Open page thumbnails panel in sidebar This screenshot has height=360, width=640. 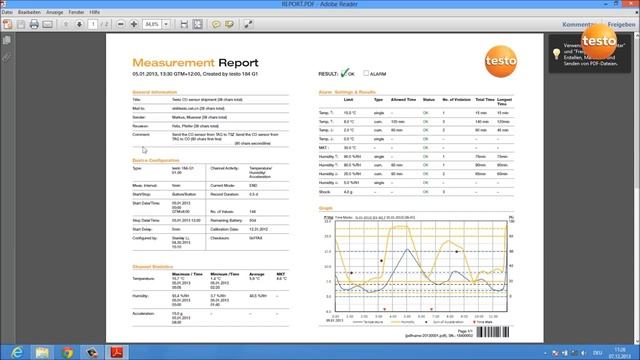tap(7, 40)
